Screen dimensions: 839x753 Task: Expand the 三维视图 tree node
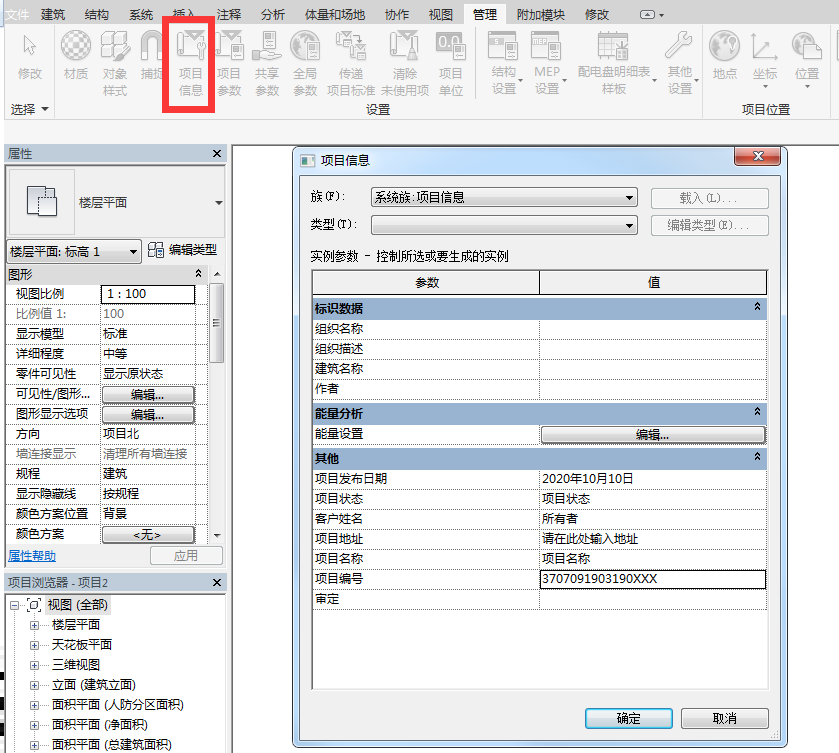coord(34,665)
